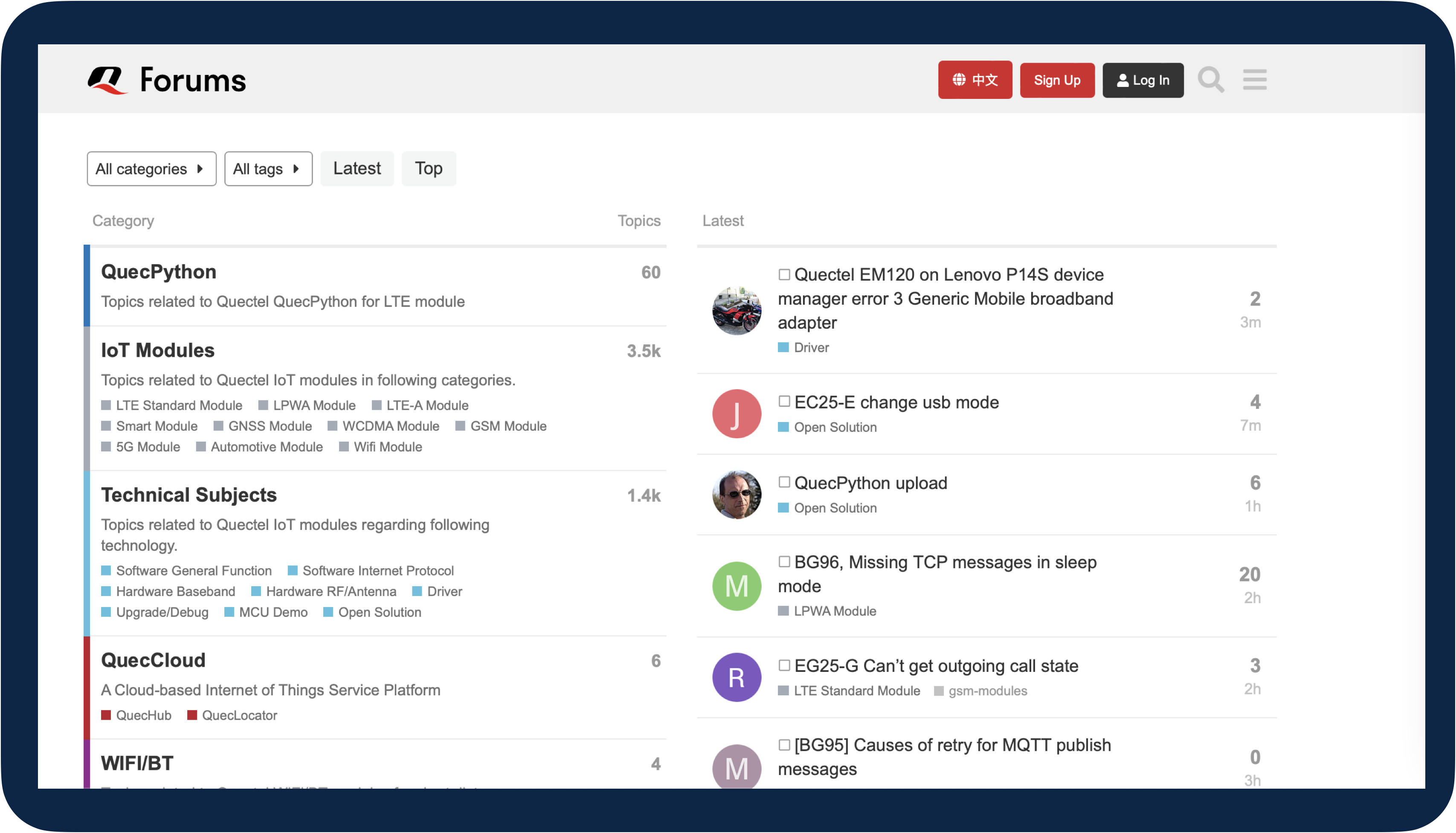1456x833 pixels.
Task: Click the motorcycle avatar of EM120 topic
Action: coord(737,311)
